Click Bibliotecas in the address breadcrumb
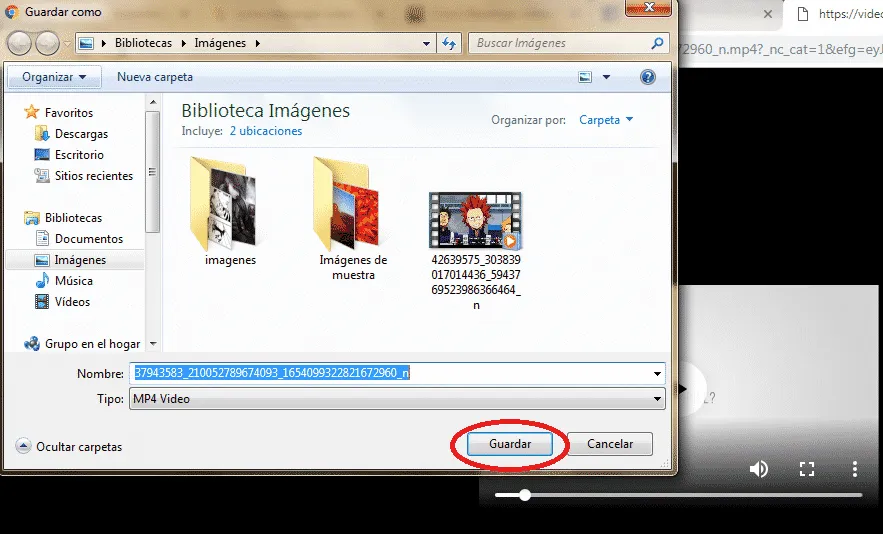Screen dimensions: 883x534 (144, 43)
